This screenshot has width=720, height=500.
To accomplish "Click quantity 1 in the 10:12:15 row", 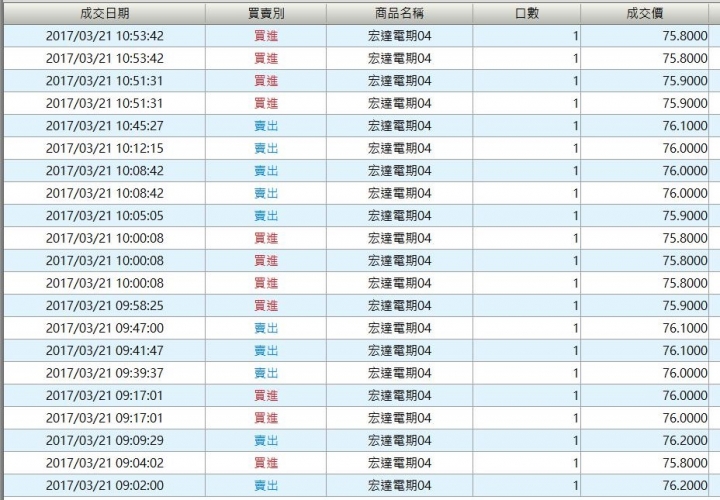I will click(575, 148).
